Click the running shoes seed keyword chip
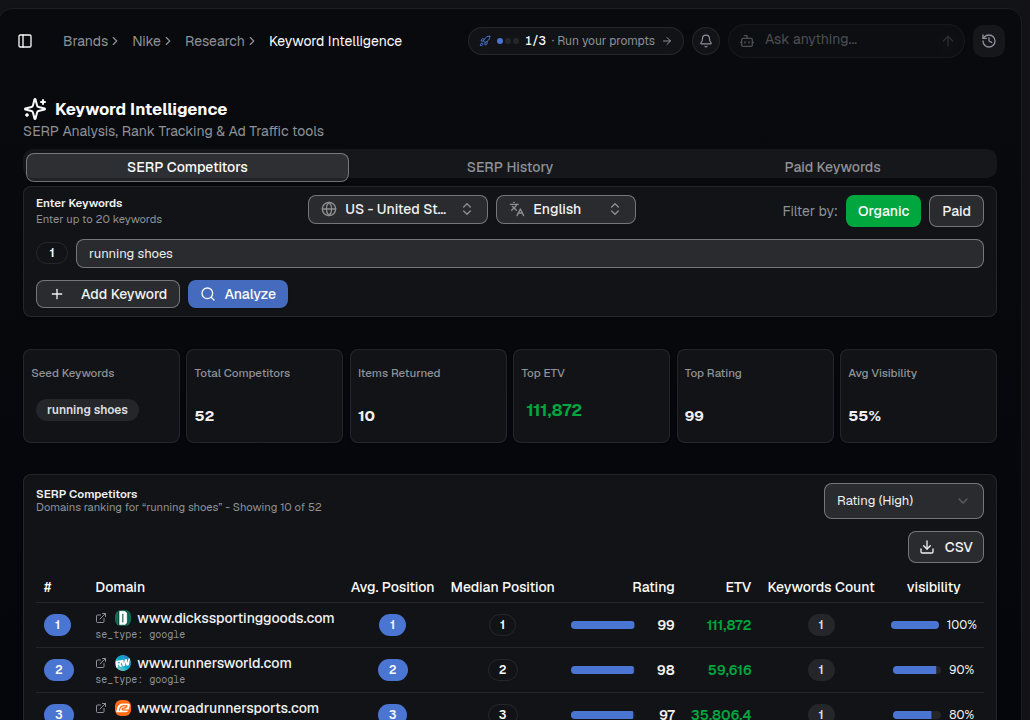Image resolution: width=1030 pixels, height=720 pixels. point(87,410)
